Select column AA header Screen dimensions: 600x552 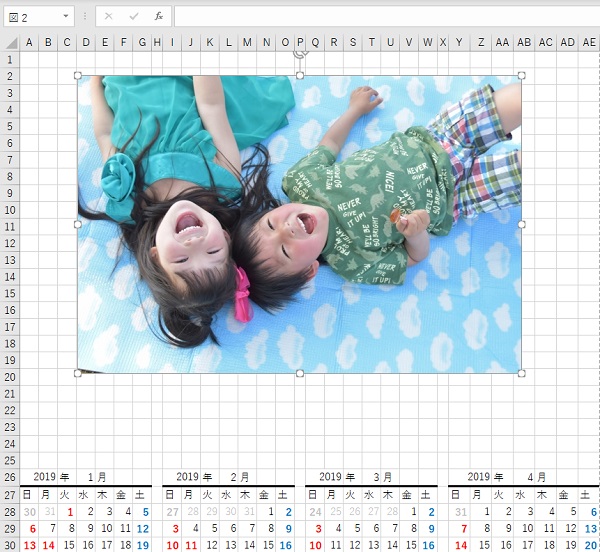tap(502, 42)
